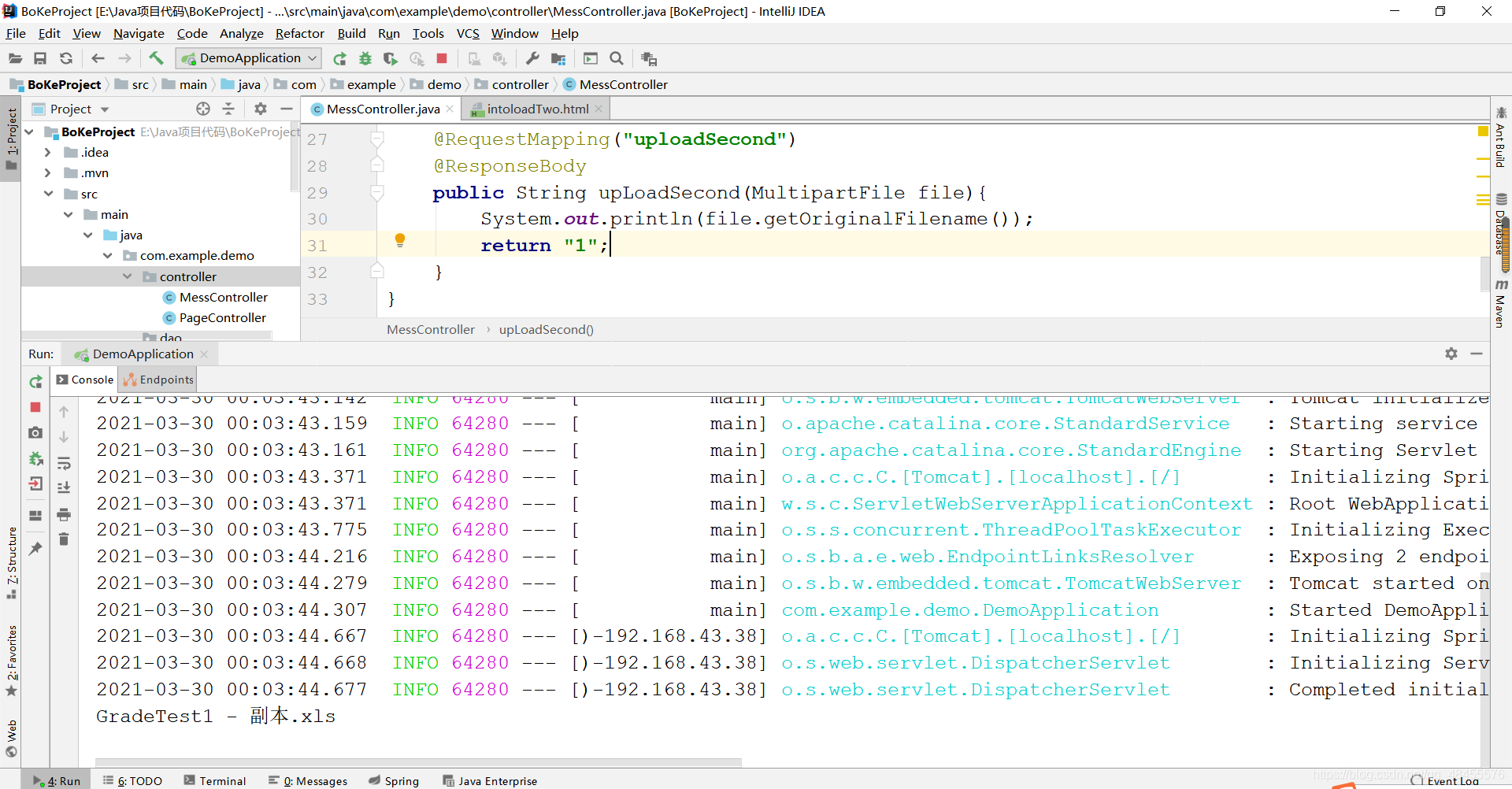Open the File menu
The image size is (1512, 789).
click(16, 33)
